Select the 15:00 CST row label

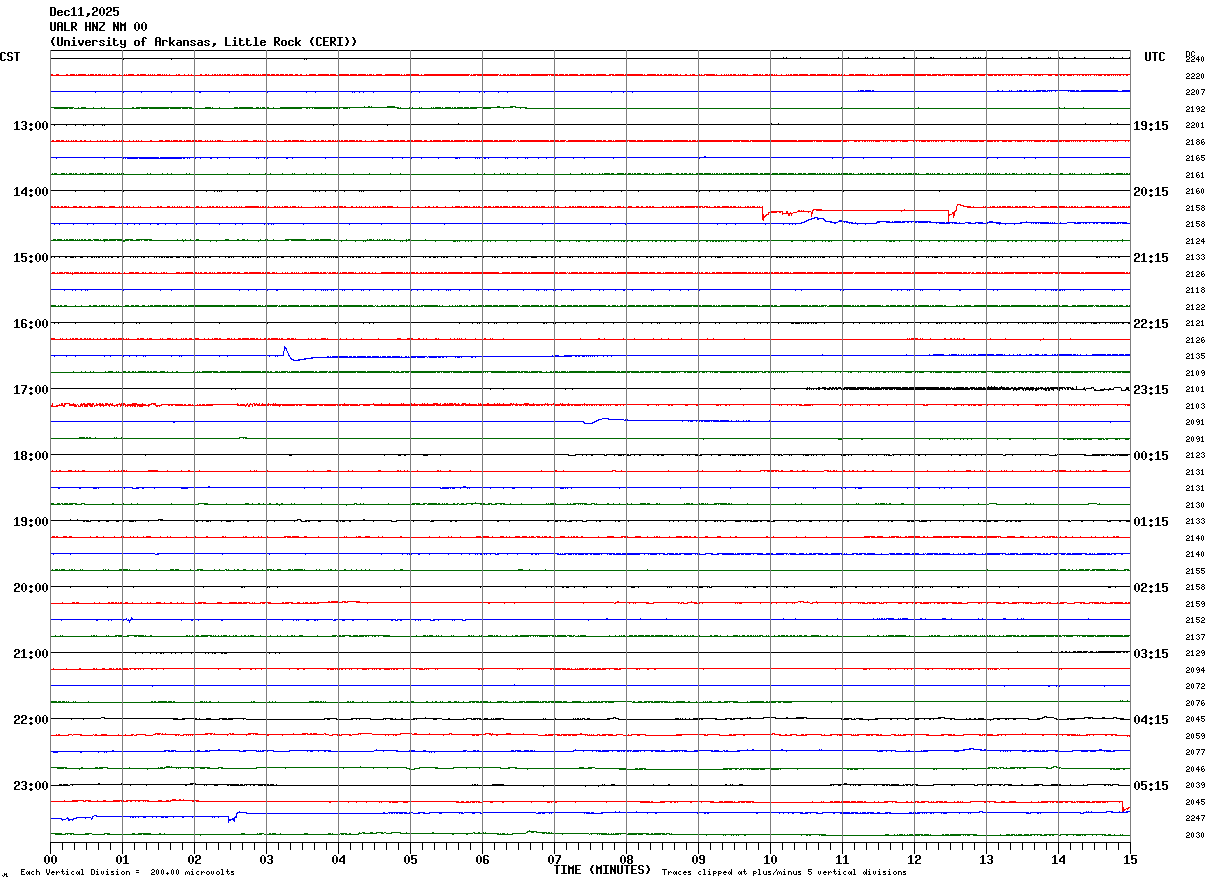click(x=30, y=257)
